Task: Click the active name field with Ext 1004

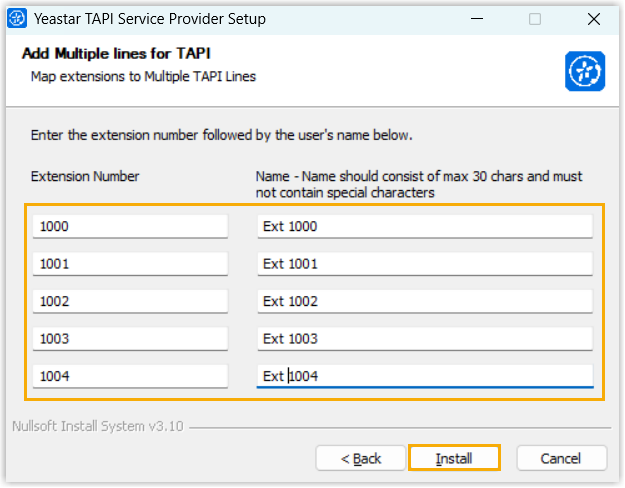Action: tap(424, 376)
